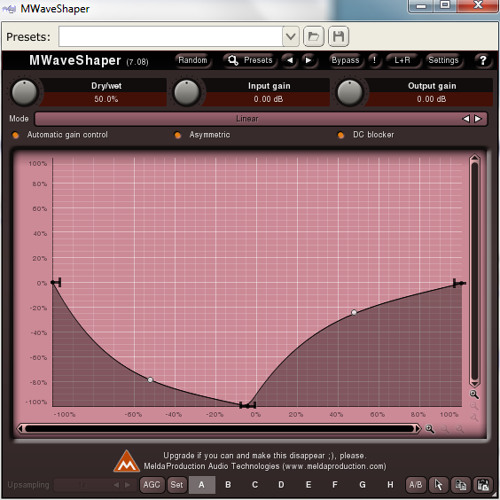Click the Set button

click(177, 485)
